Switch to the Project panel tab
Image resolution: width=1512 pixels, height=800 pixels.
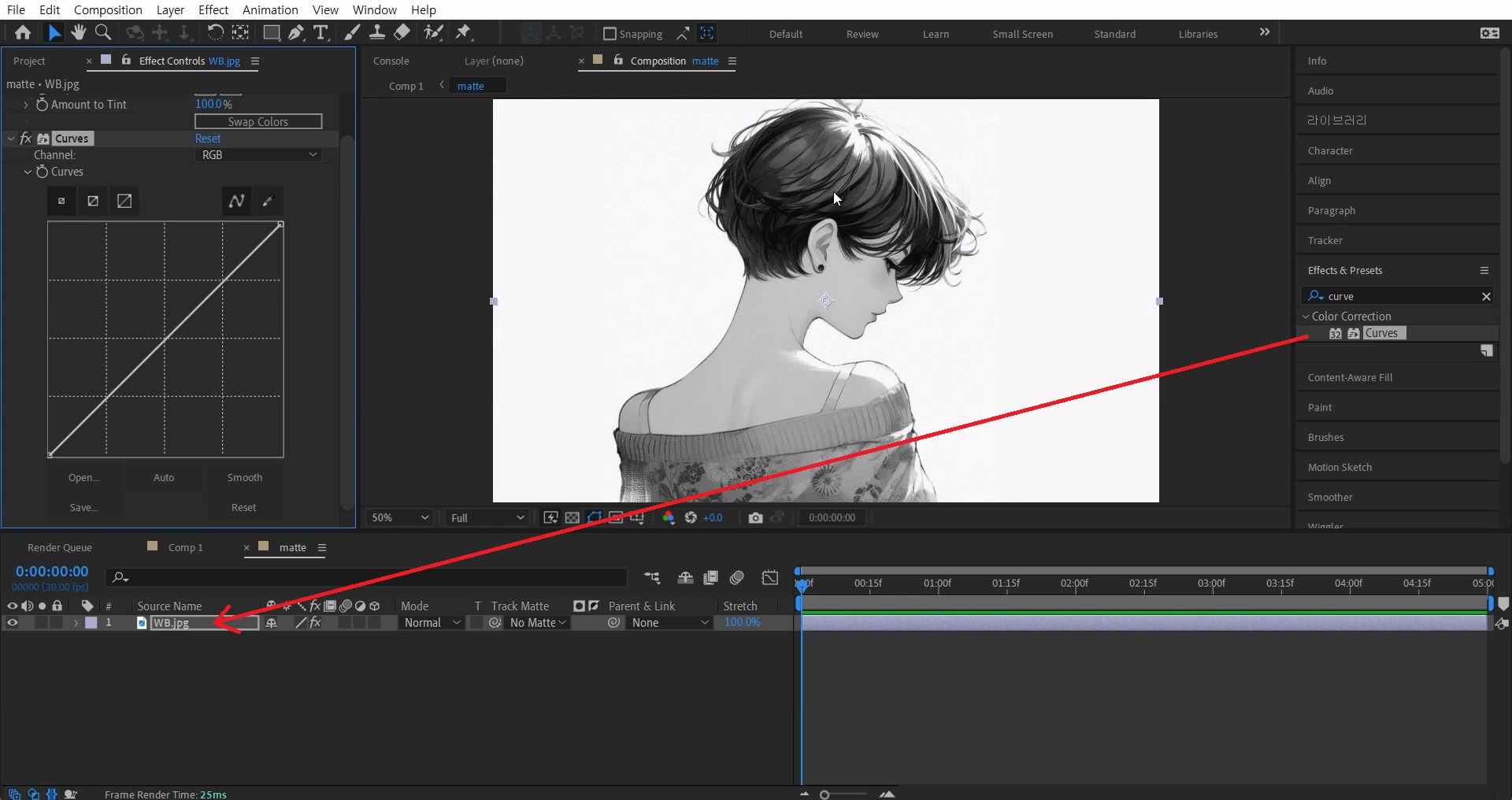[x=29, y=61]
